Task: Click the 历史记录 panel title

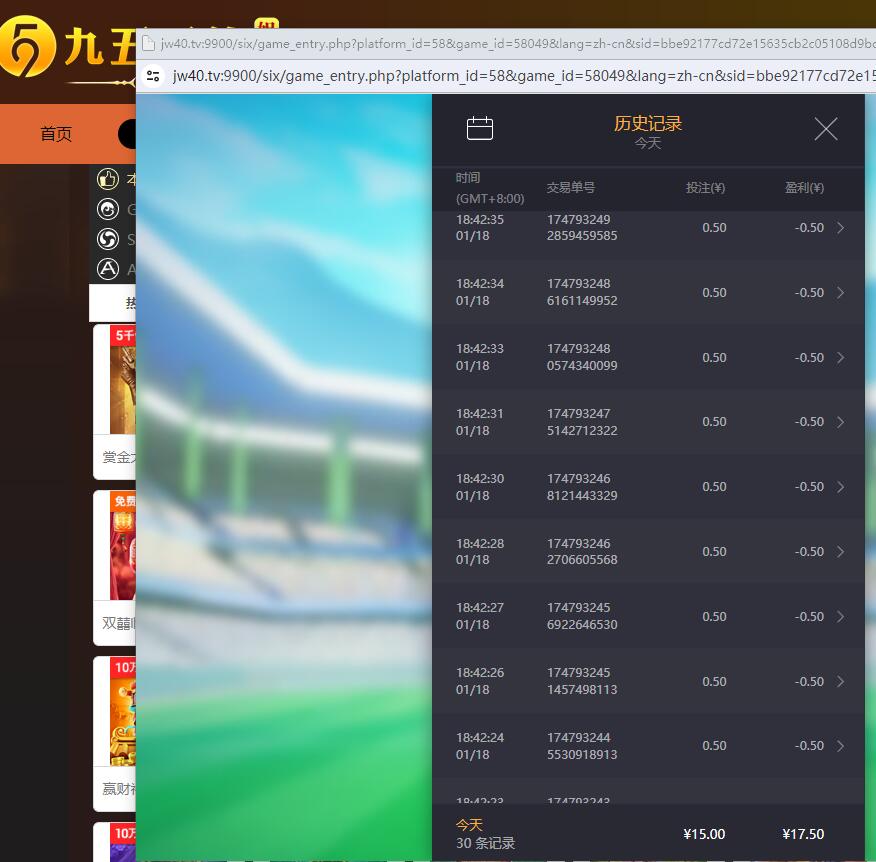Action: tap(647, 124)
